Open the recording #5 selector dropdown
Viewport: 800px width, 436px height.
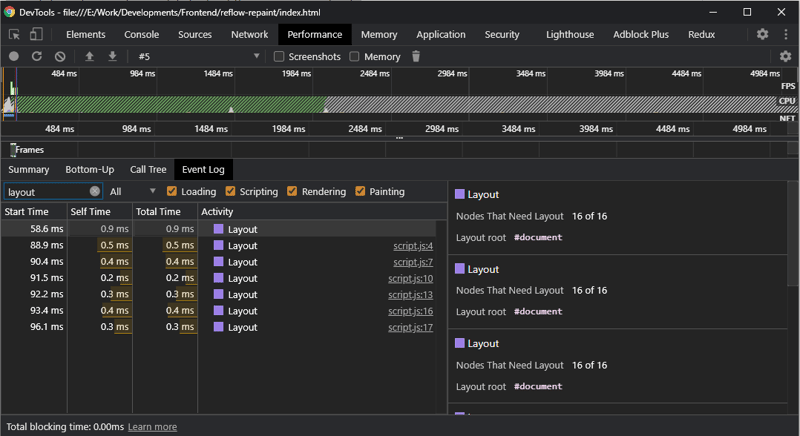[199, 57]
